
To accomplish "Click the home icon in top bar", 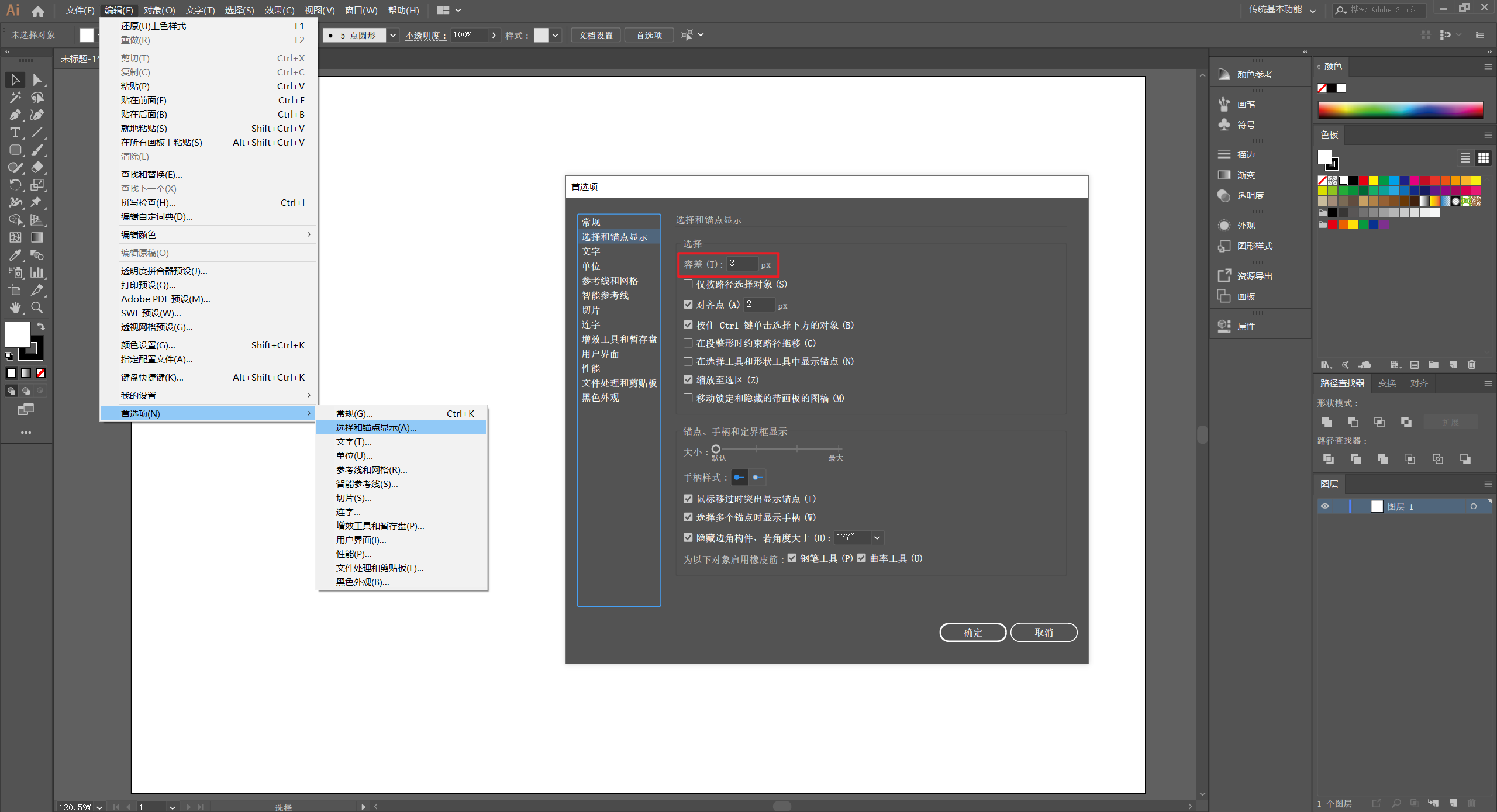I will point(38,11).
